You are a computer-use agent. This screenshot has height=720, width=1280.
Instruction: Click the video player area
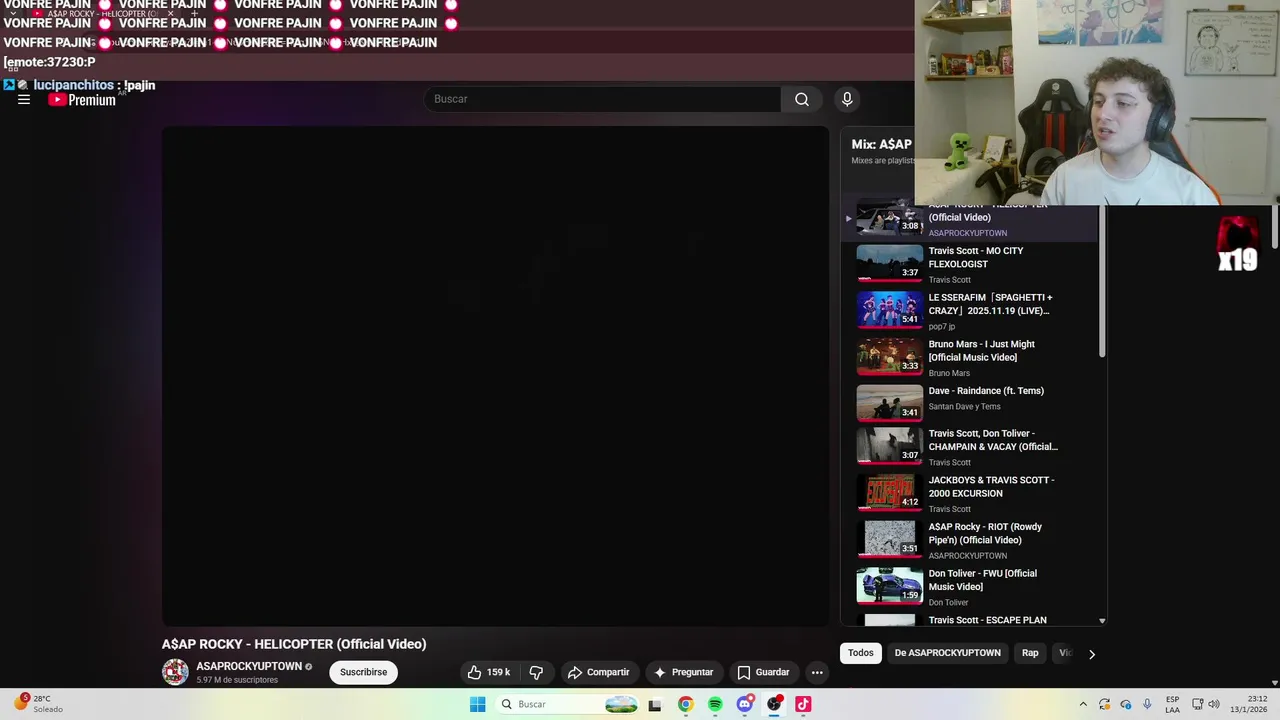(495, 375)
